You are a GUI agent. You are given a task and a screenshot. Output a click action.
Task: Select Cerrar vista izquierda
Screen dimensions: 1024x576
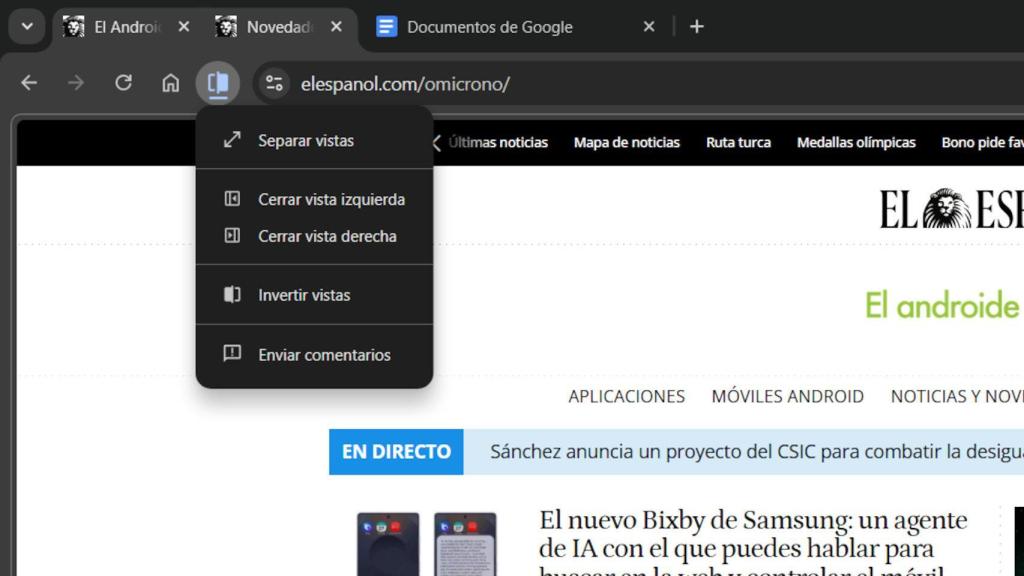pyautogui.click(x=314, y=199)
